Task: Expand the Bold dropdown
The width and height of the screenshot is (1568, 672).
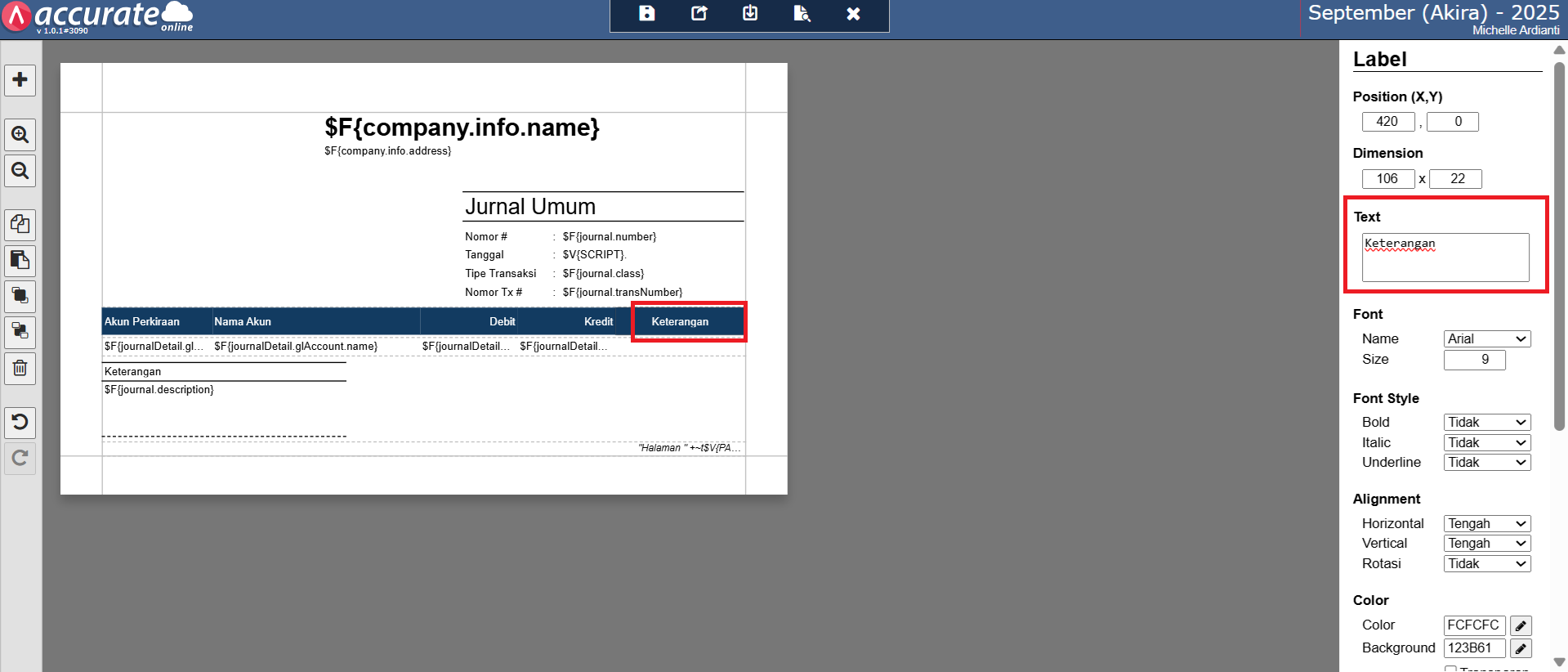Action: [x=1486, y=422]
